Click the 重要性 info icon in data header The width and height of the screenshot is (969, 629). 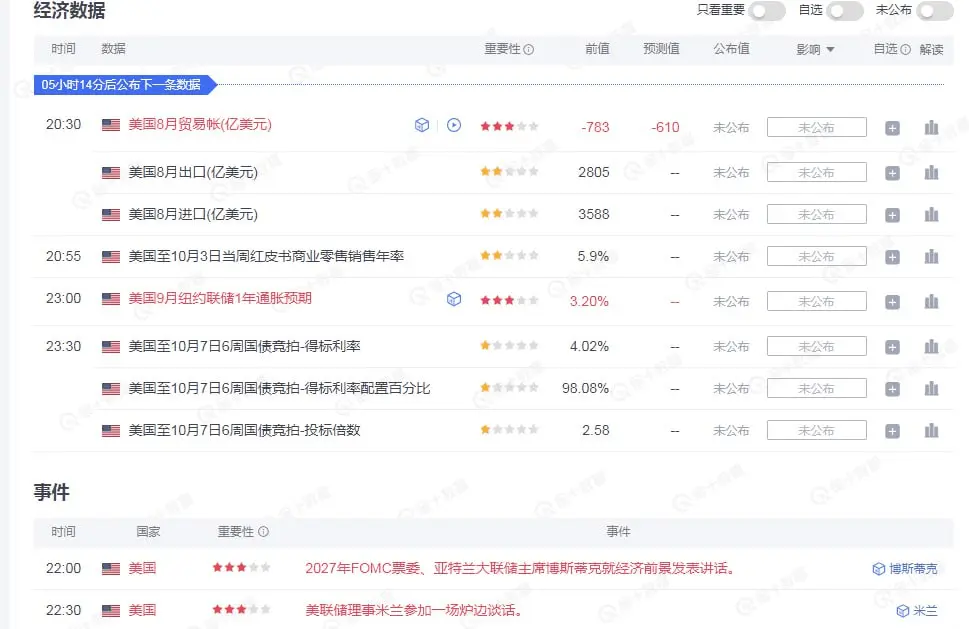coord(528,49)
